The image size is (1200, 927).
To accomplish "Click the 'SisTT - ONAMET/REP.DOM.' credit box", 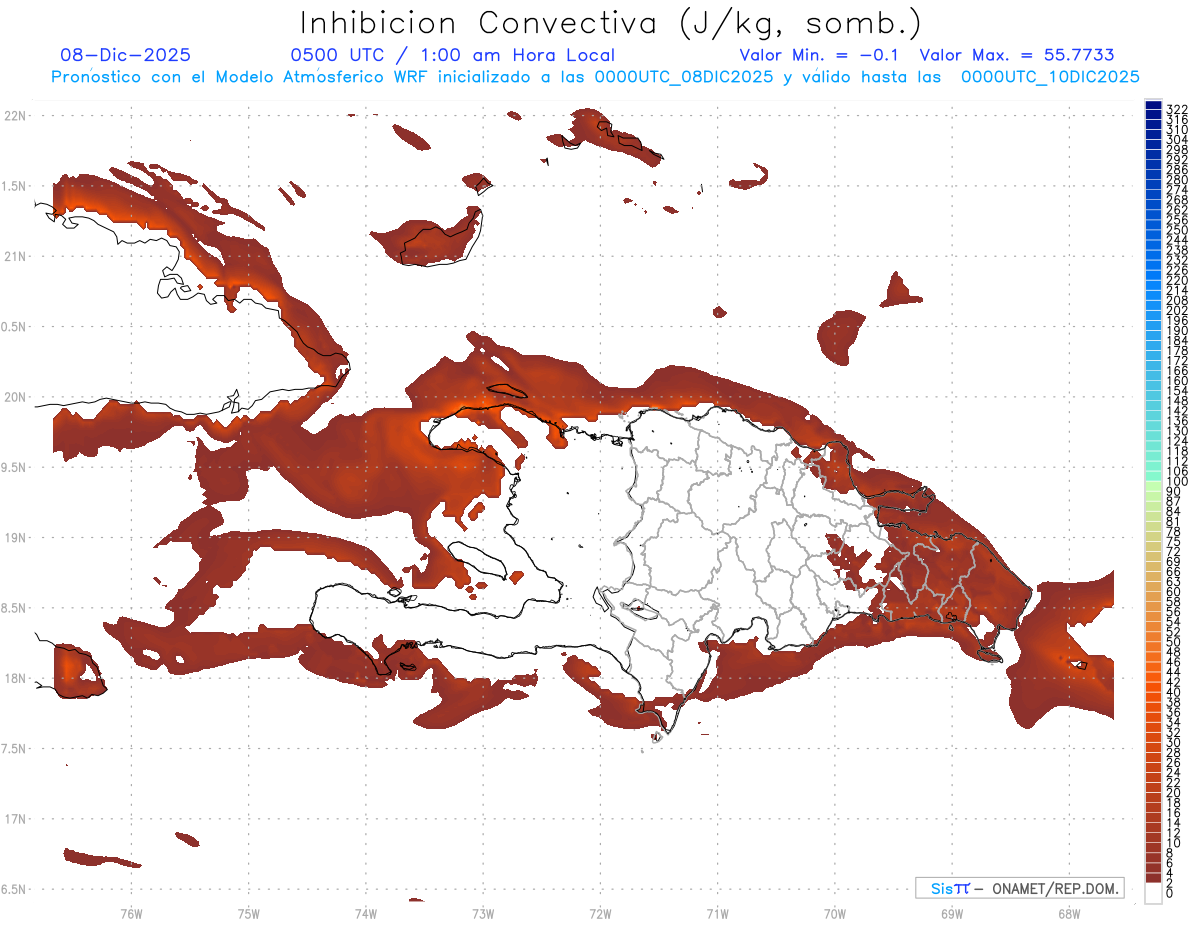I will point(1019,888).
